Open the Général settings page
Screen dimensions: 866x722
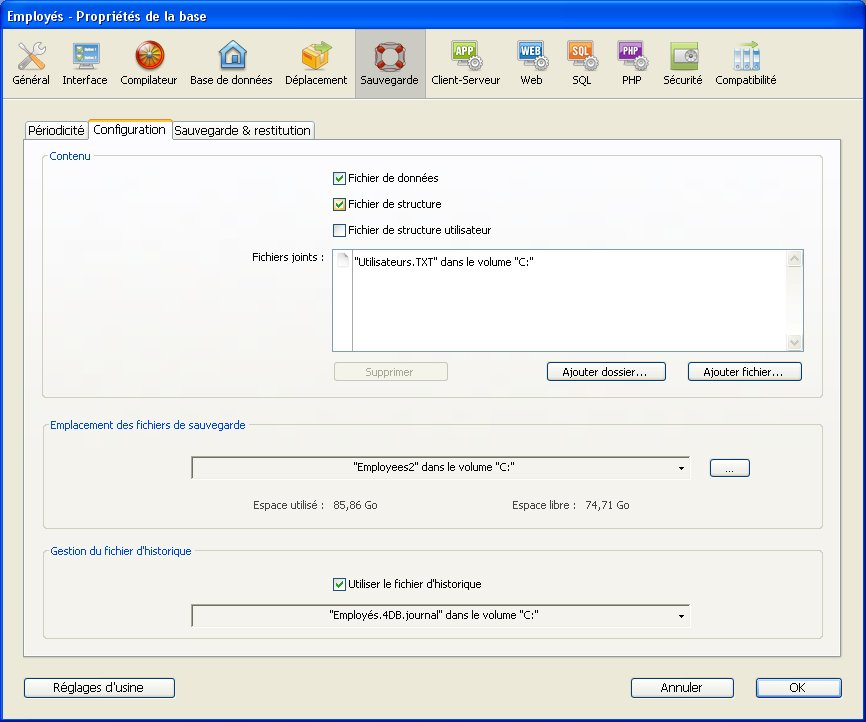pos(31,63)
